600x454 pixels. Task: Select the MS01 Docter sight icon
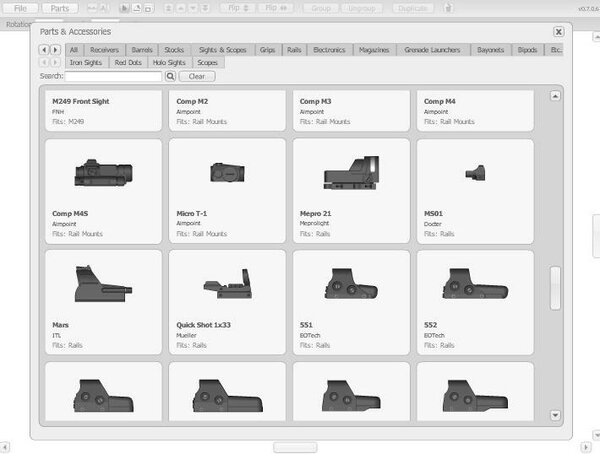474,173
